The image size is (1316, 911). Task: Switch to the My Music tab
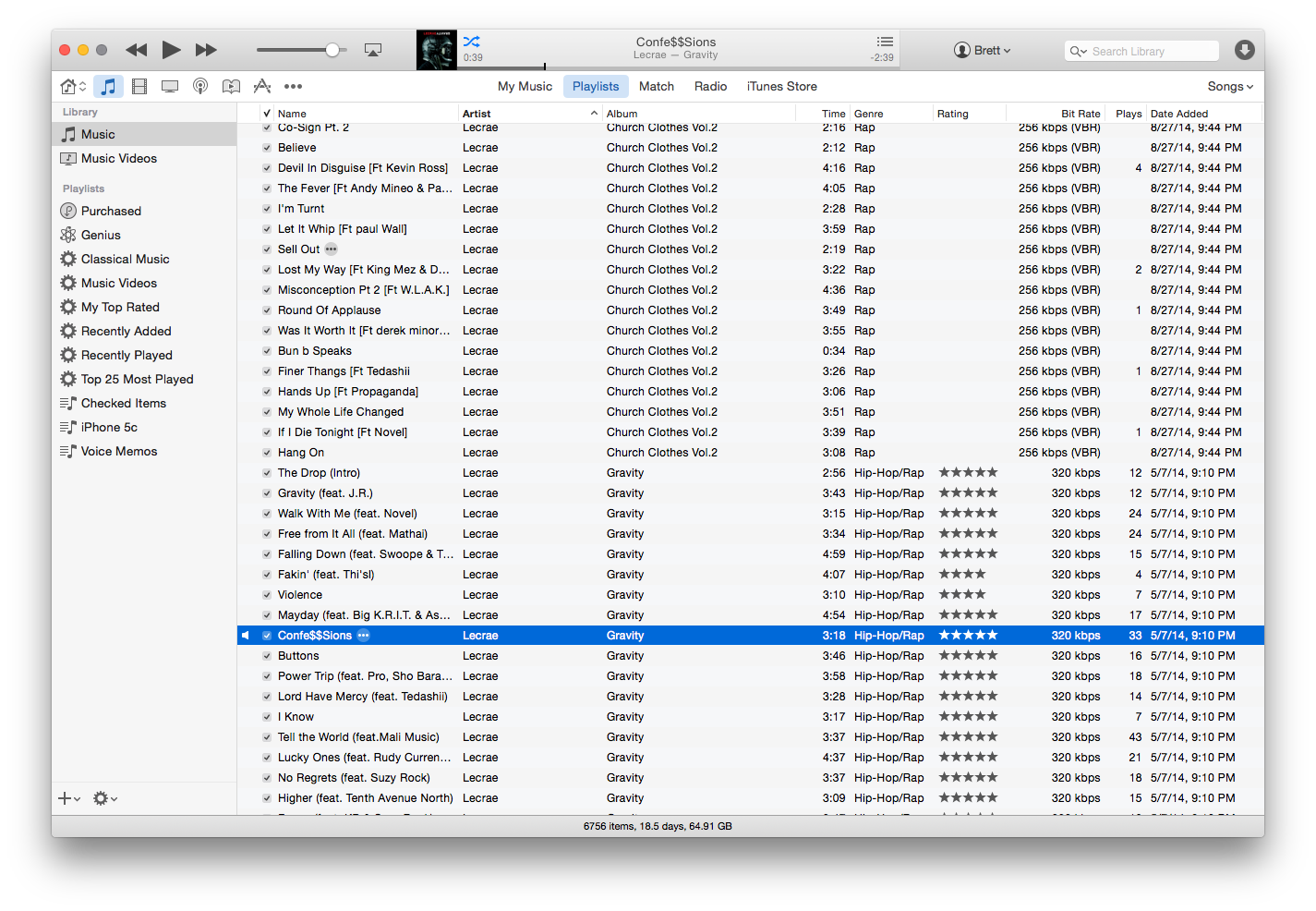(x=525, y=86)
